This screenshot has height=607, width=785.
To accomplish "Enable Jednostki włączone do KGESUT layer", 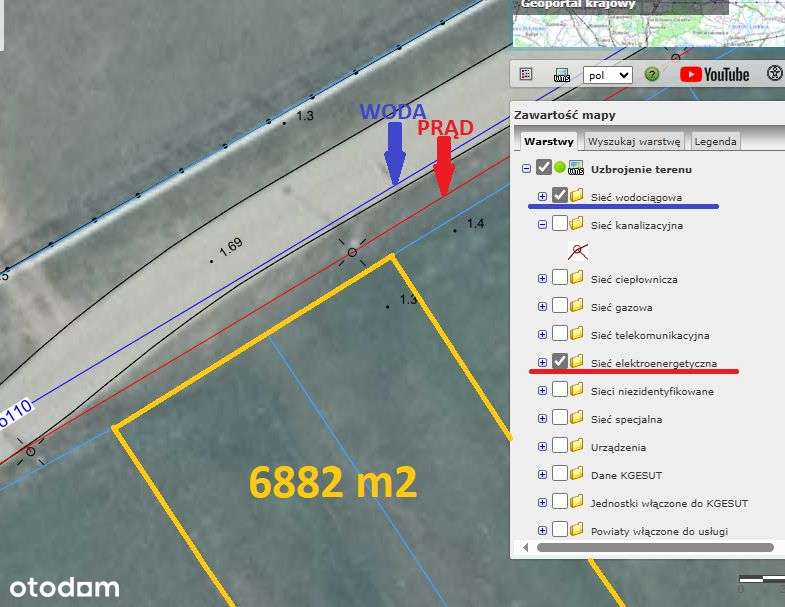I will point(560,501).
